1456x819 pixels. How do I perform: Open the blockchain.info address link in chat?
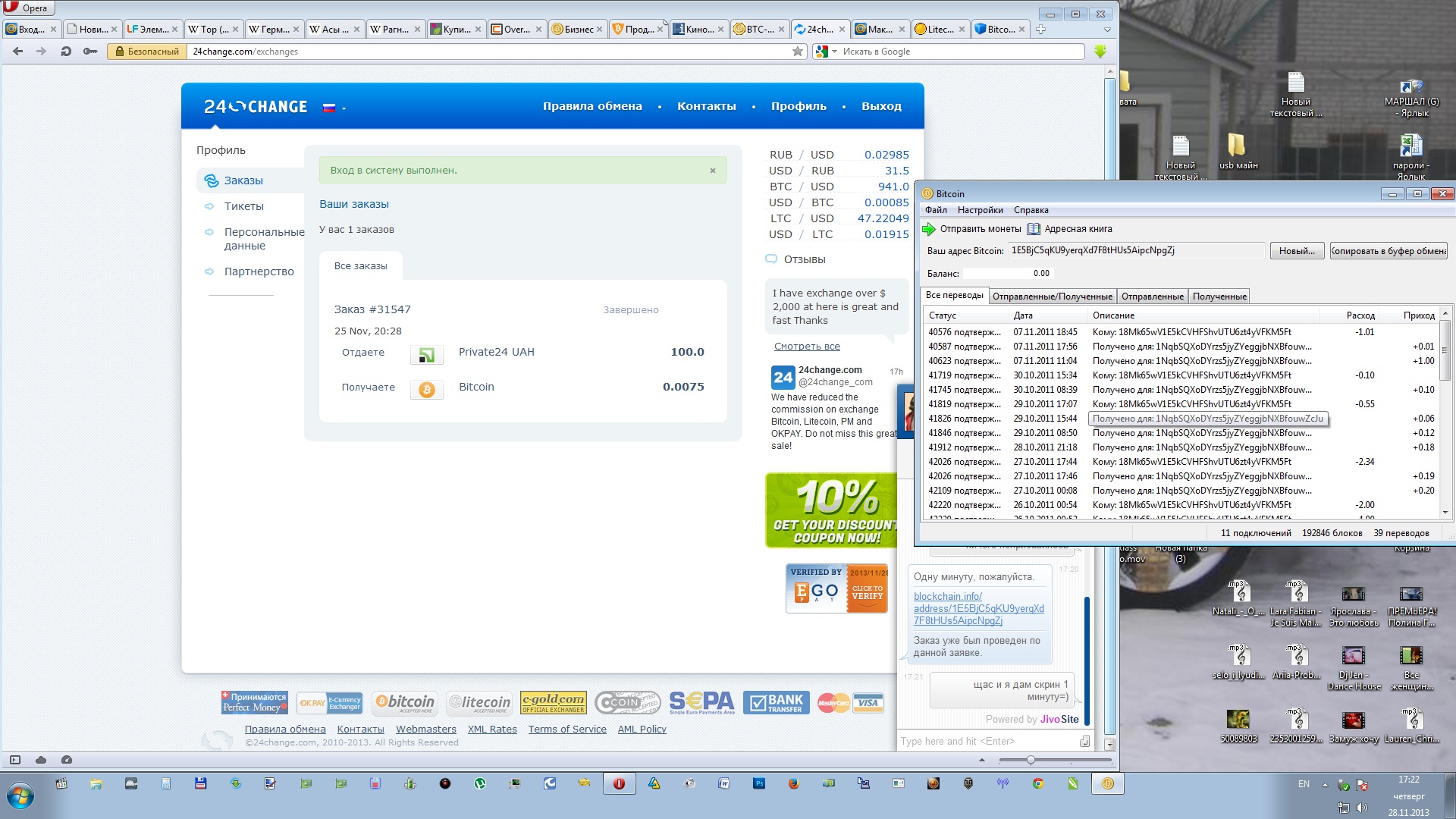(x=979, y=608)
